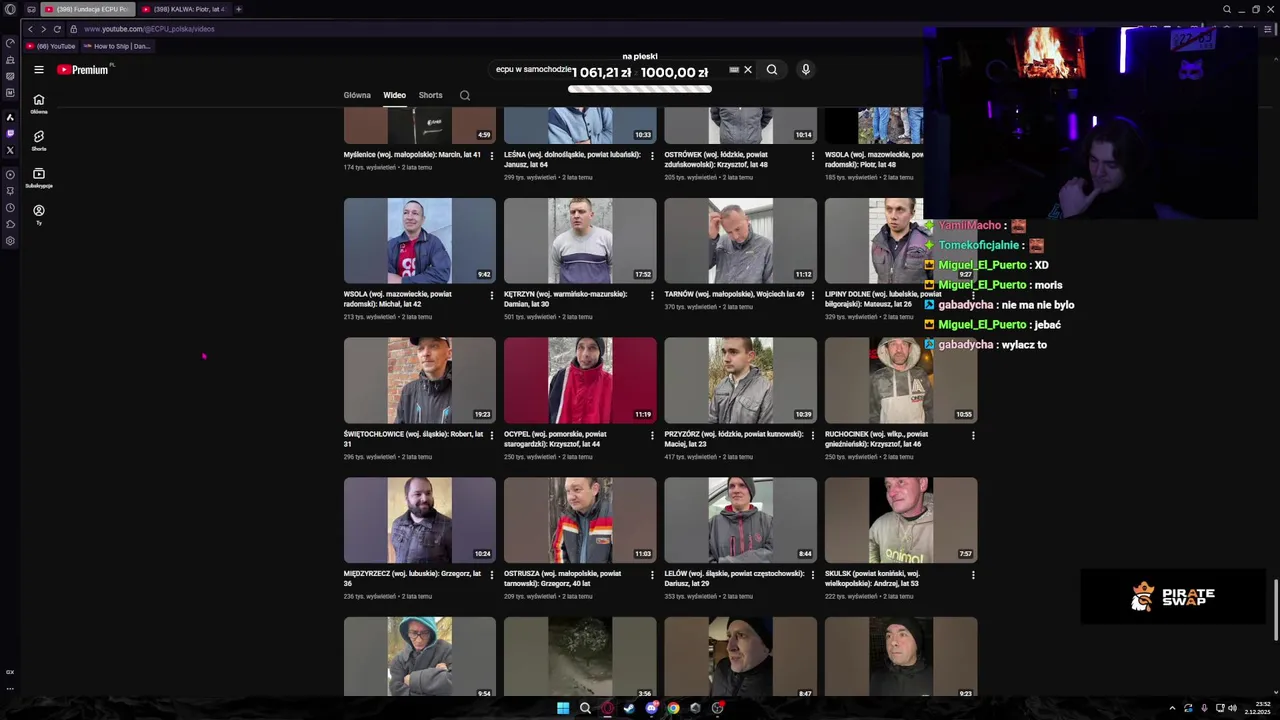The image size is (1280, 720).
Task: Click the search magnifier button
Action: (x=772, y=70)
